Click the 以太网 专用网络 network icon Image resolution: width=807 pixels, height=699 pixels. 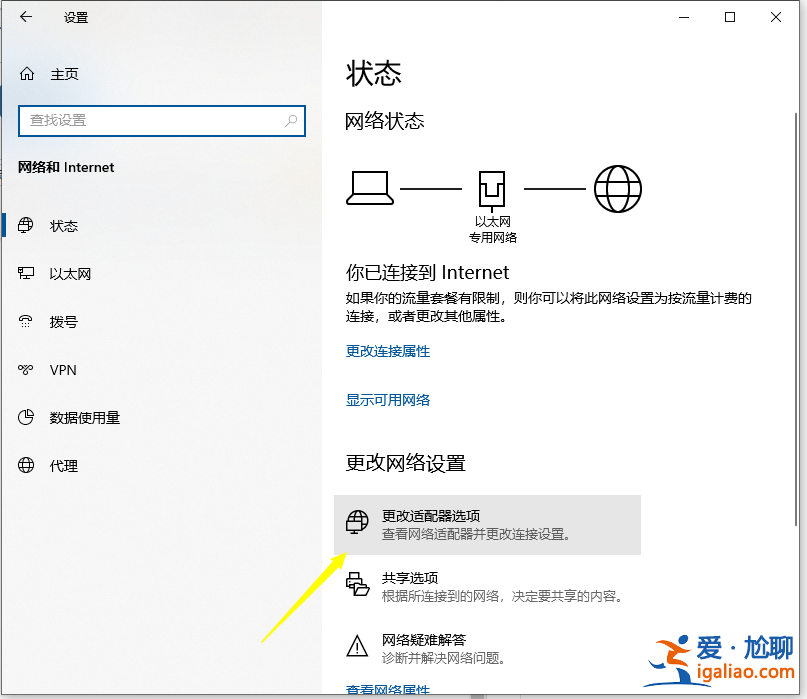(x=491, y=188)
